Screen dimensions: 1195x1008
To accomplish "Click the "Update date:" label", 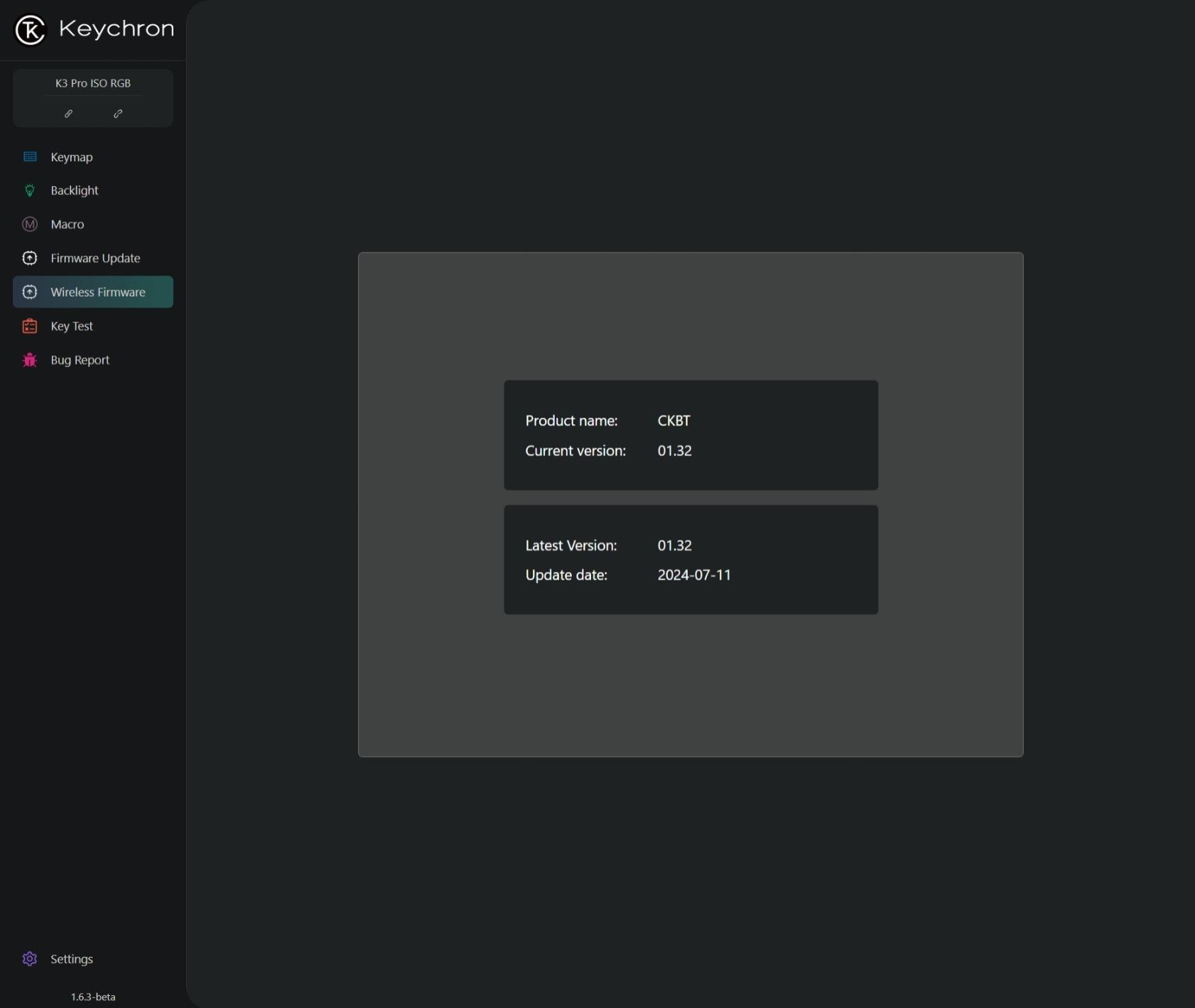I will (566, 575).
